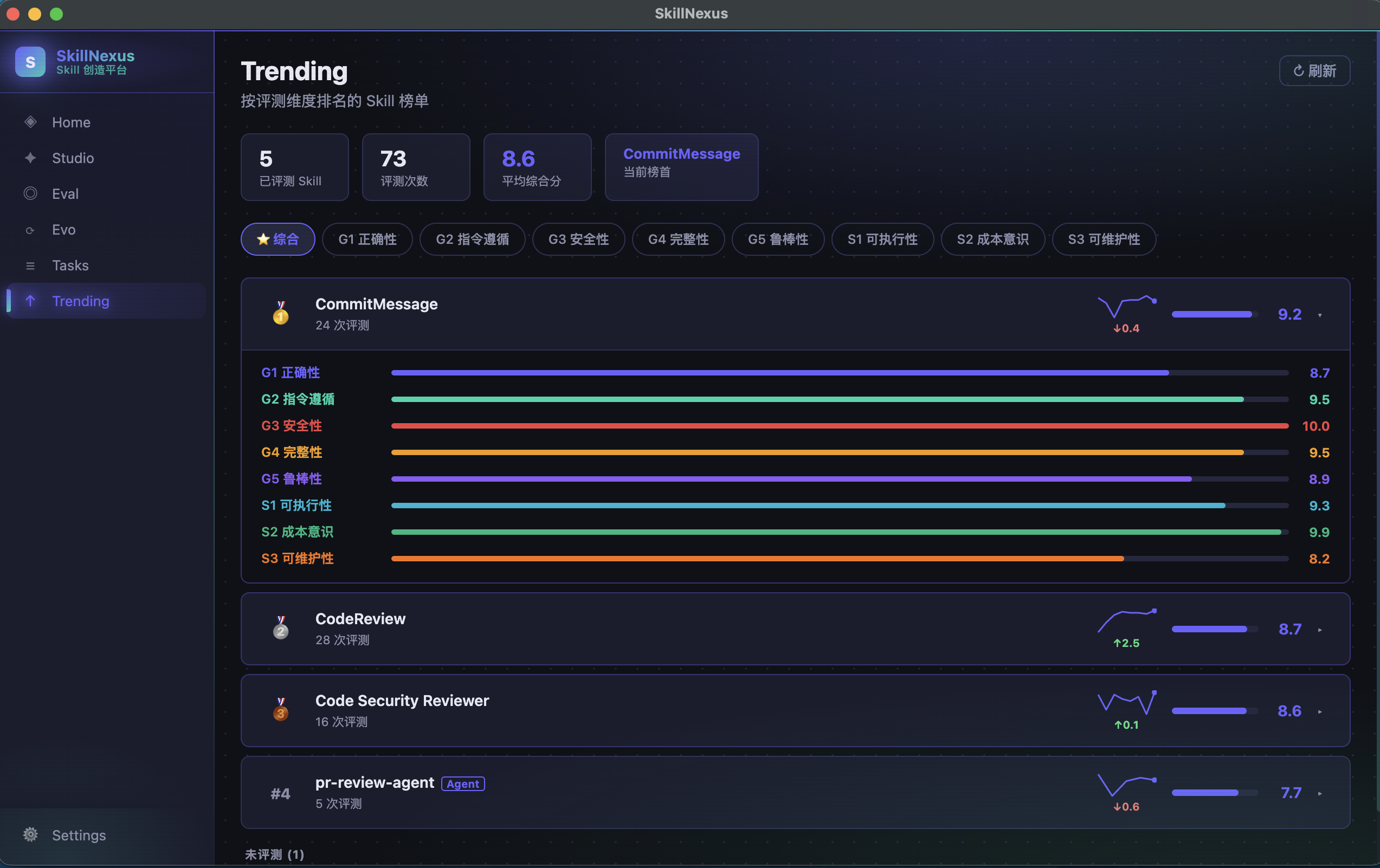Click the Tasks list icon

[x=30, y=265]
